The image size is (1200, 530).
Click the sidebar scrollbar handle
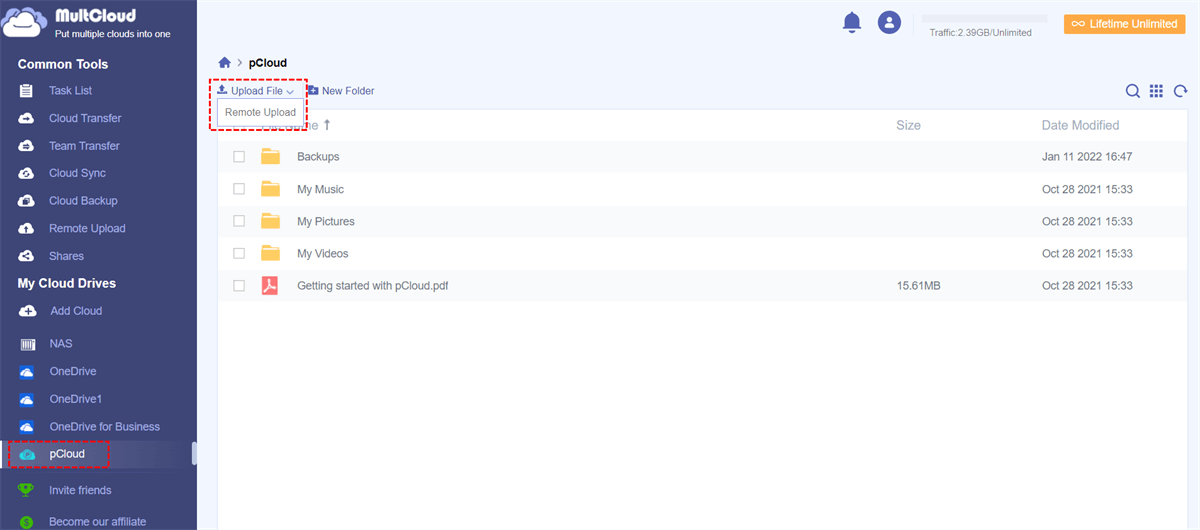[x=194, y=453]
